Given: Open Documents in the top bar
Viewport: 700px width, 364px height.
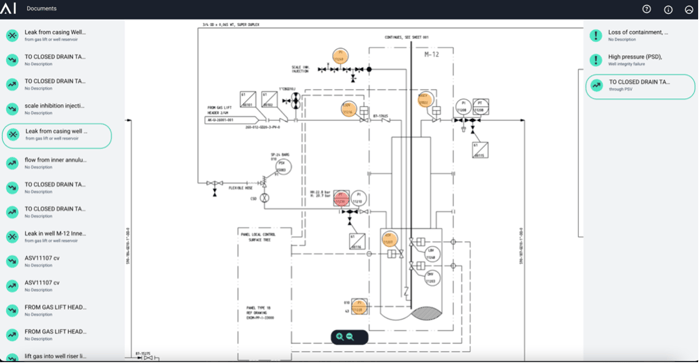Looking at the screenshot, I should pyautogui.click(x=41, y=8).
